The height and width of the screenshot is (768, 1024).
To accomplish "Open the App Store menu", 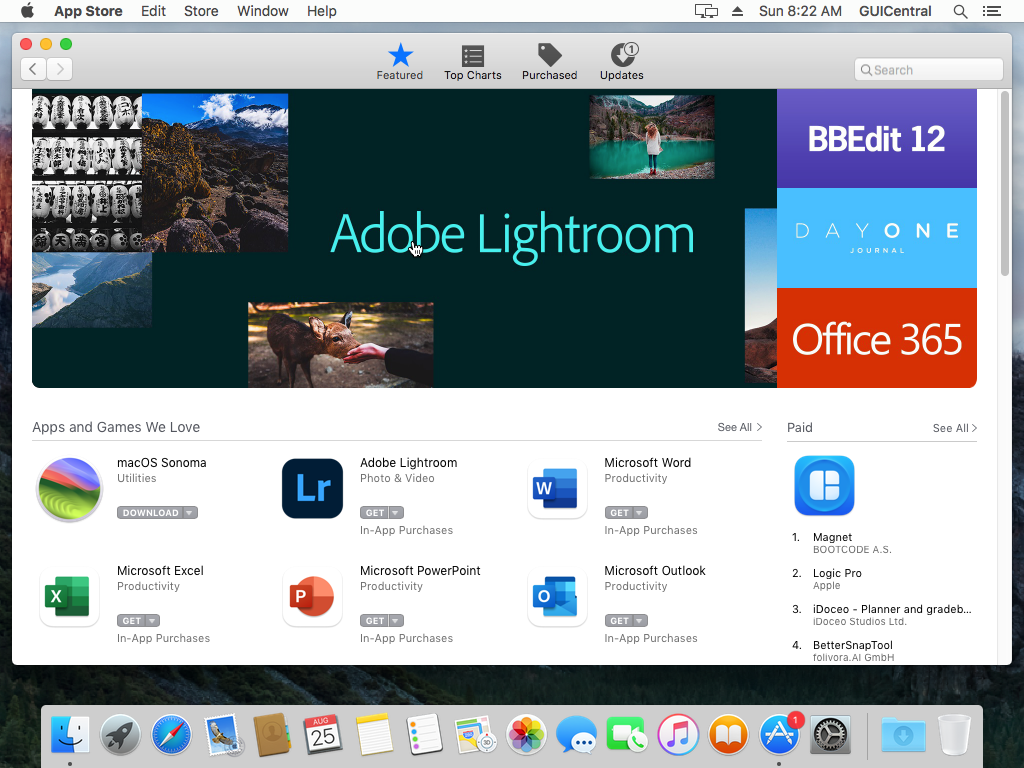I will (88, 11).
